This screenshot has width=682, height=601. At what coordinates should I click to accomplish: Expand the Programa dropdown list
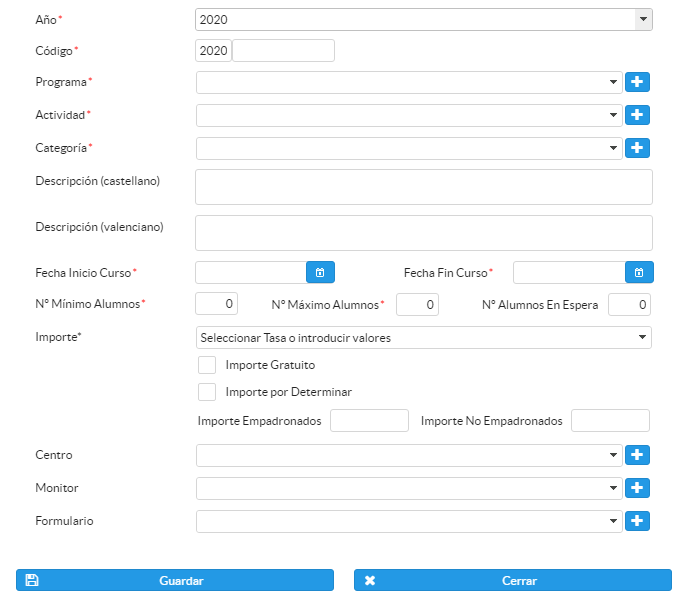(410, 82)
